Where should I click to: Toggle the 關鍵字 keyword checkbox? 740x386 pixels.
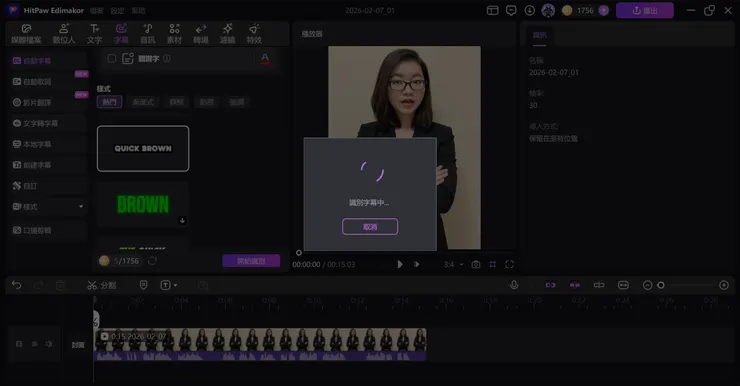point(112,59)
